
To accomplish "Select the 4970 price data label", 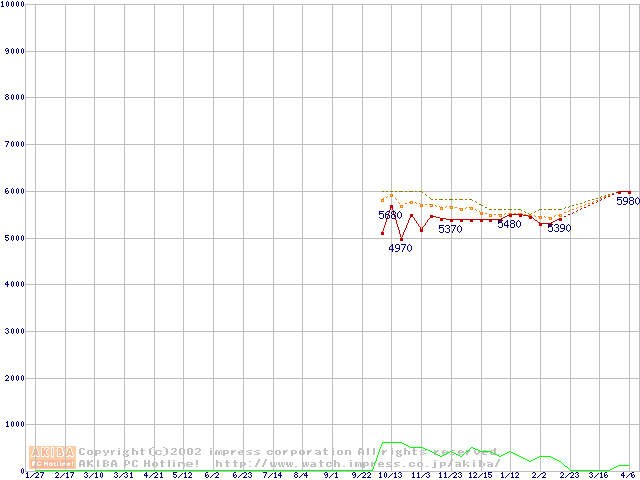I will tap(400, 248).
